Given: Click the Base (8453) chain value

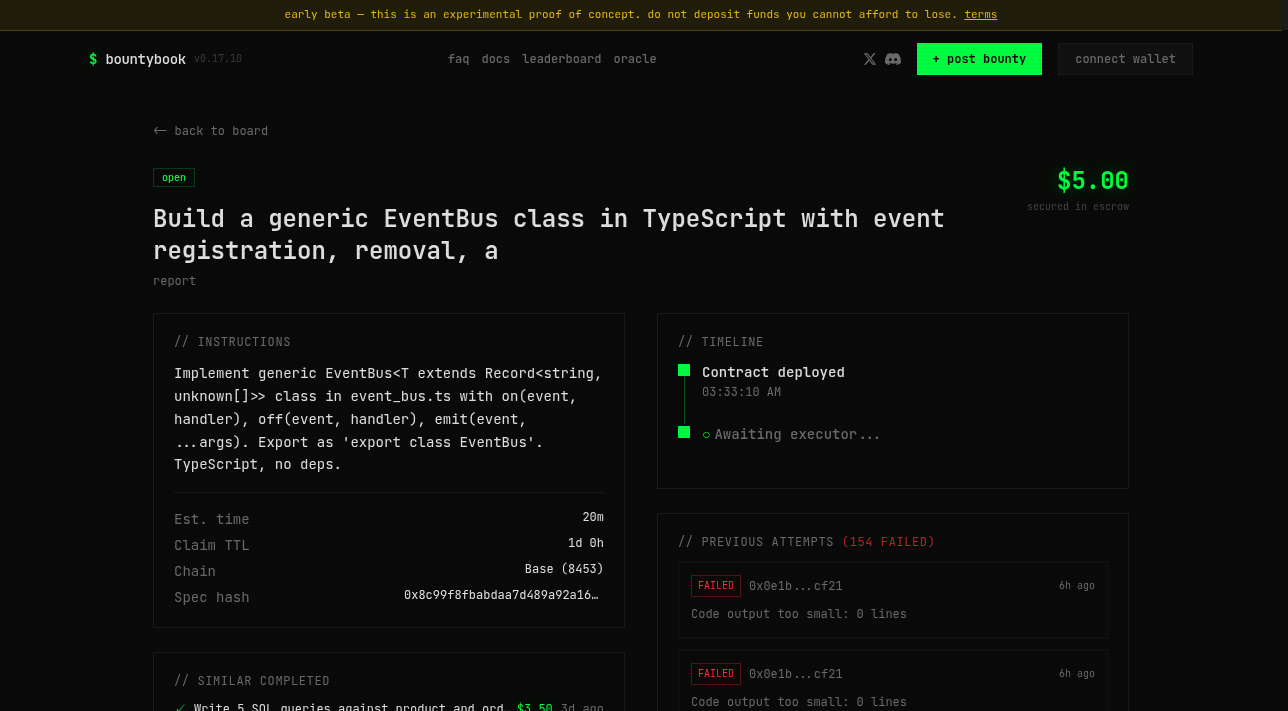Looking at the screenshot, I should 564,569.
